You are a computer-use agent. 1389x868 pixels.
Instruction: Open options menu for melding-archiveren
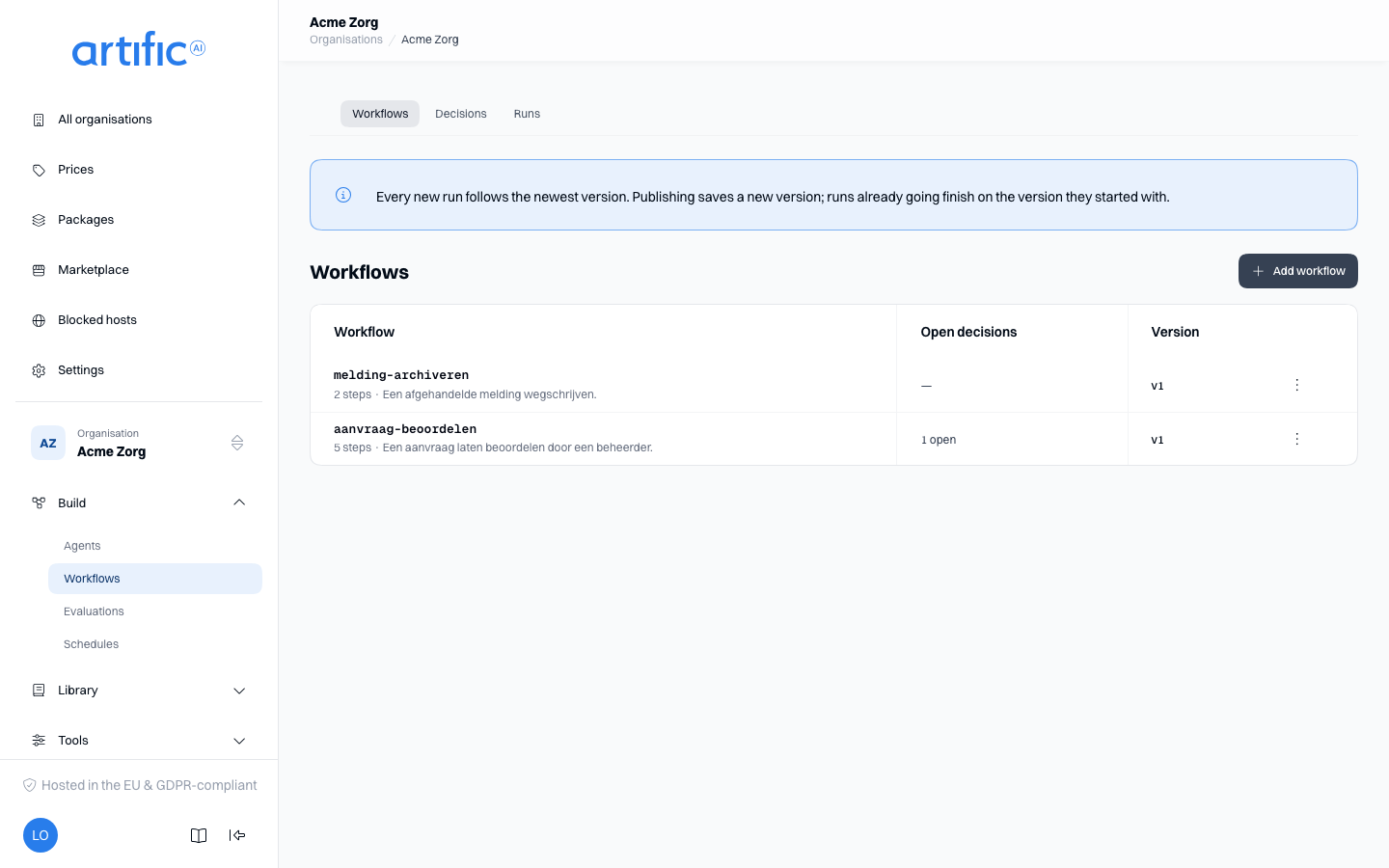[1297, 385]
